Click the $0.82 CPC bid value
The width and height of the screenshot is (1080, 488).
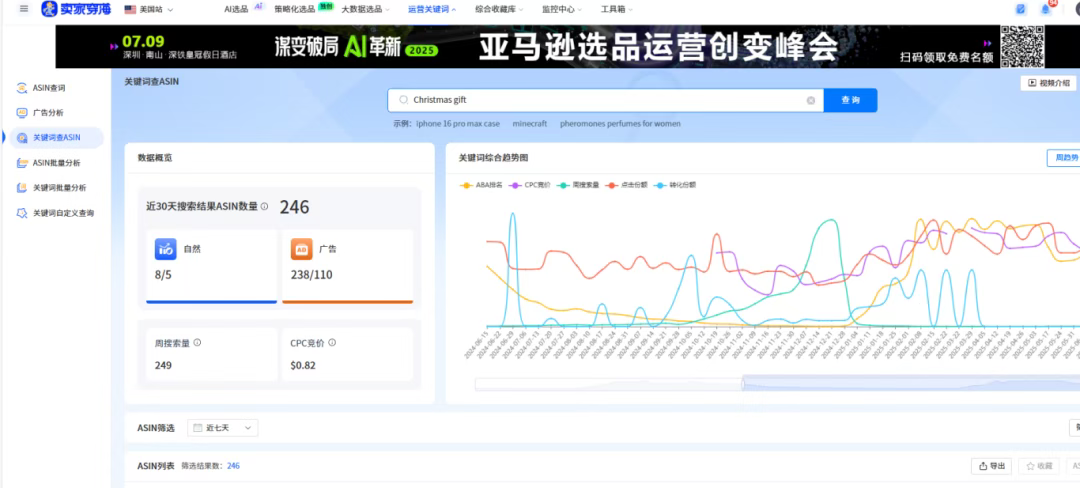point(303,365)
